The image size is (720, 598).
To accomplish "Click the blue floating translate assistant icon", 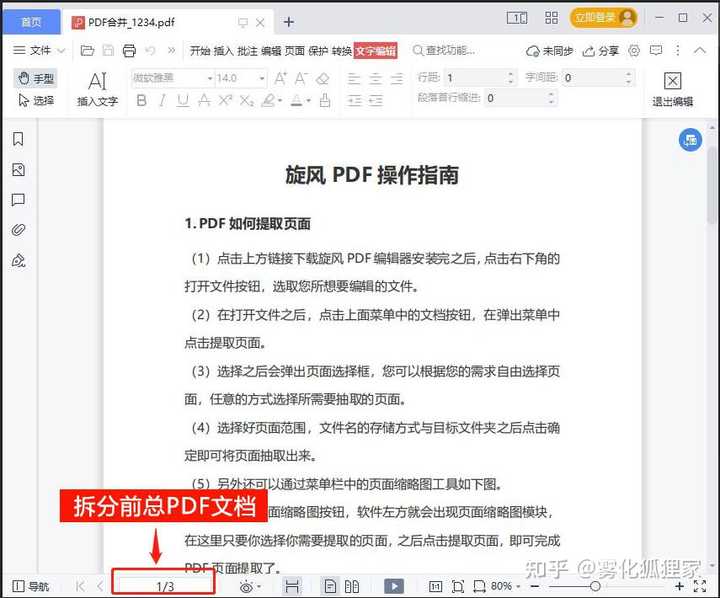I will tap(690, 140).
